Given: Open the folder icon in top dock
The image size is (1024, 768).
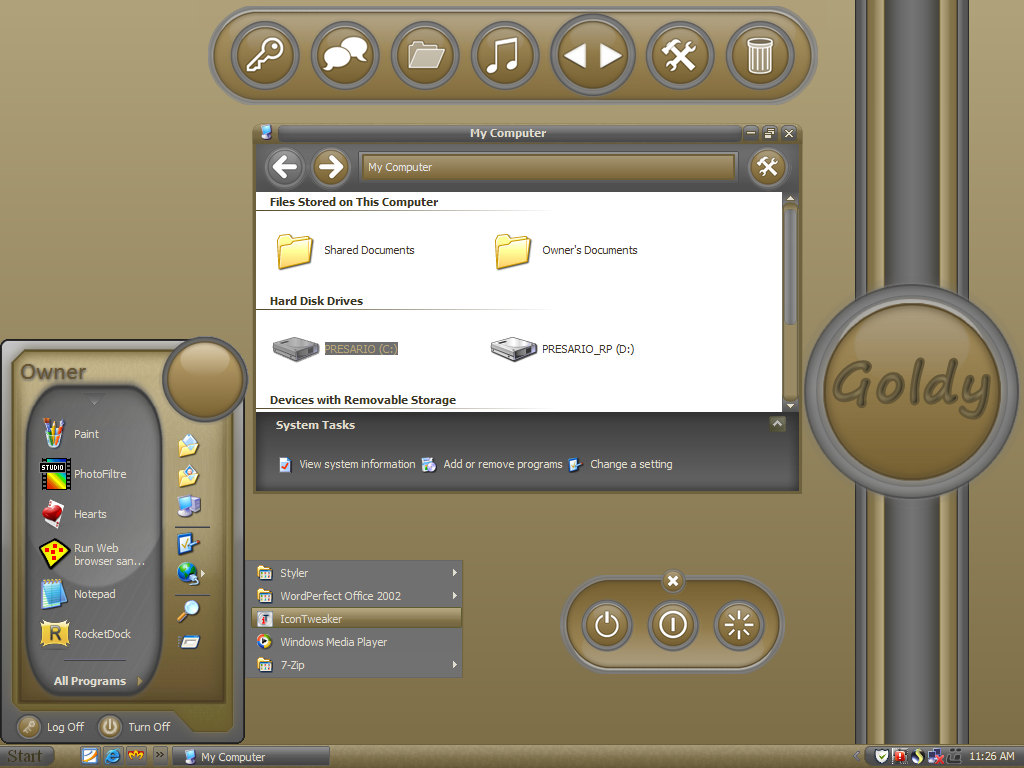Looking at the screenshot, I should click(425, 56).
